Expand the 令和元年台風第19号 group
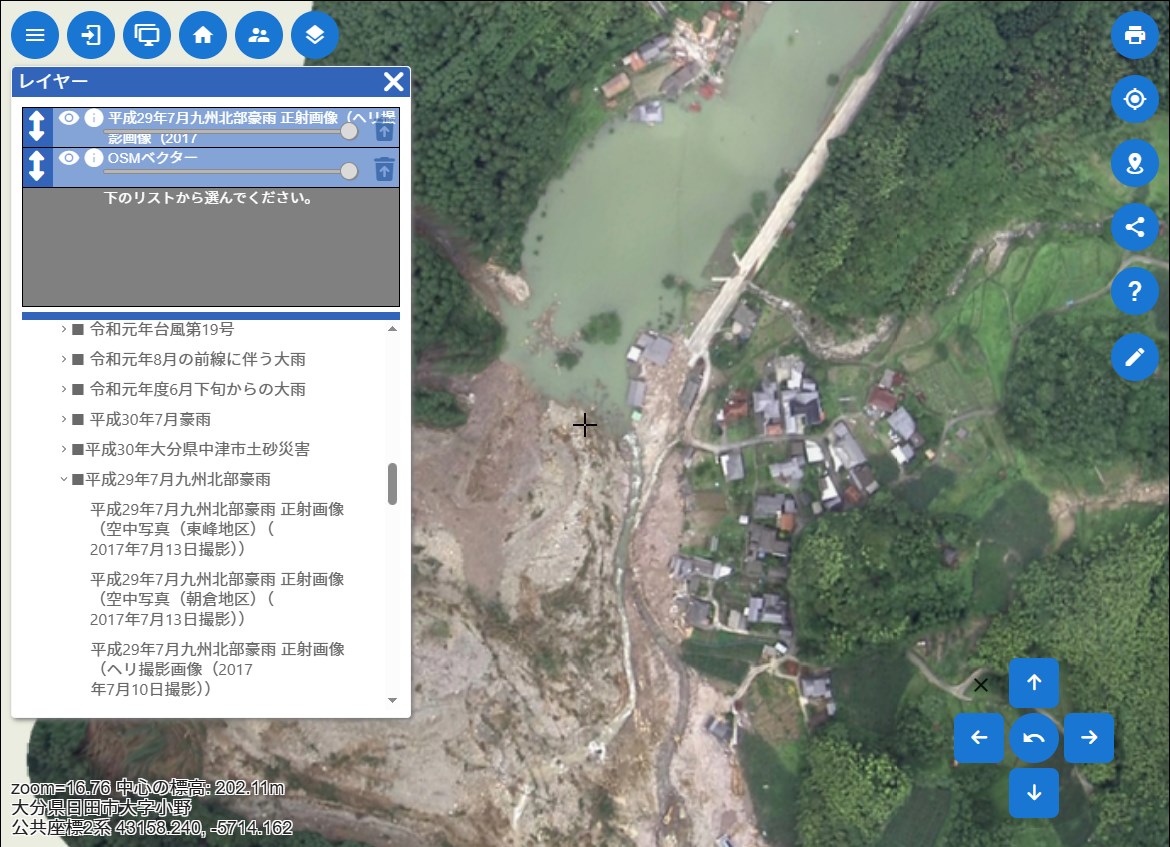This screenshot has width=1170, height=847. tap(63, 329)
